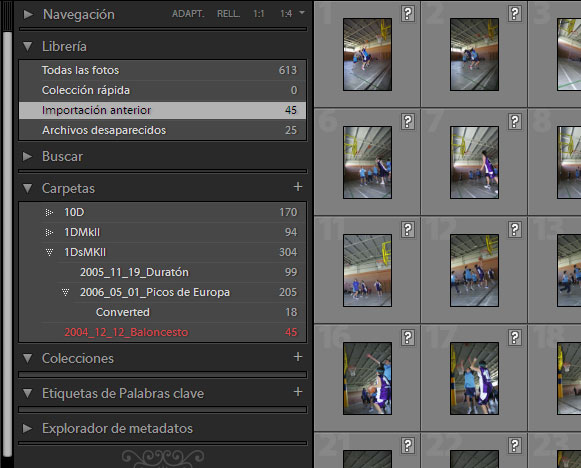
Task: Collapse the Librería panel triangle
Action: click(x=27, y=47)
